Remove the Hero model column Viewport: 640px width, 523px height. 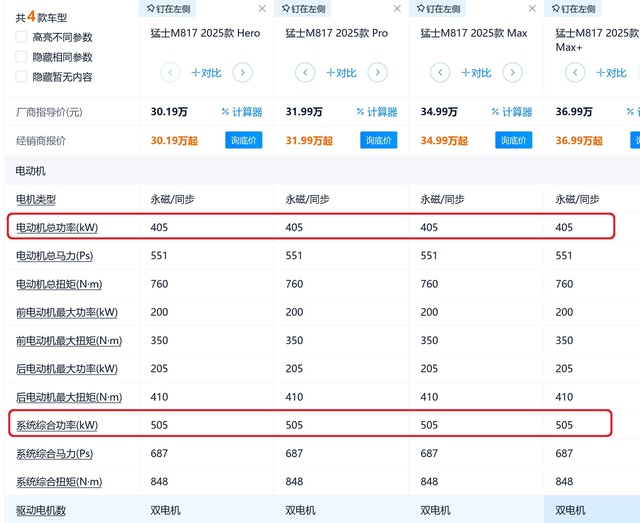[262, 9]
